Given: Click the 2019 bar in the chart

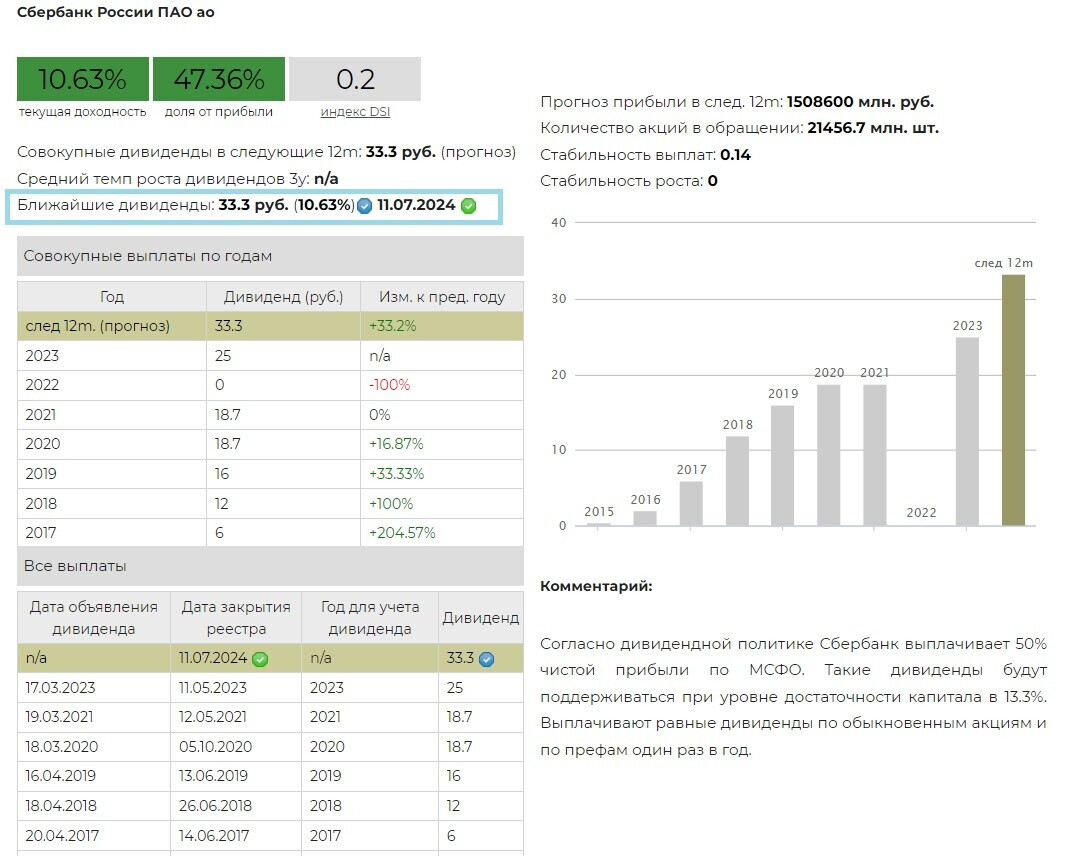Looking at the screenshot, I should tap(783, 465).
